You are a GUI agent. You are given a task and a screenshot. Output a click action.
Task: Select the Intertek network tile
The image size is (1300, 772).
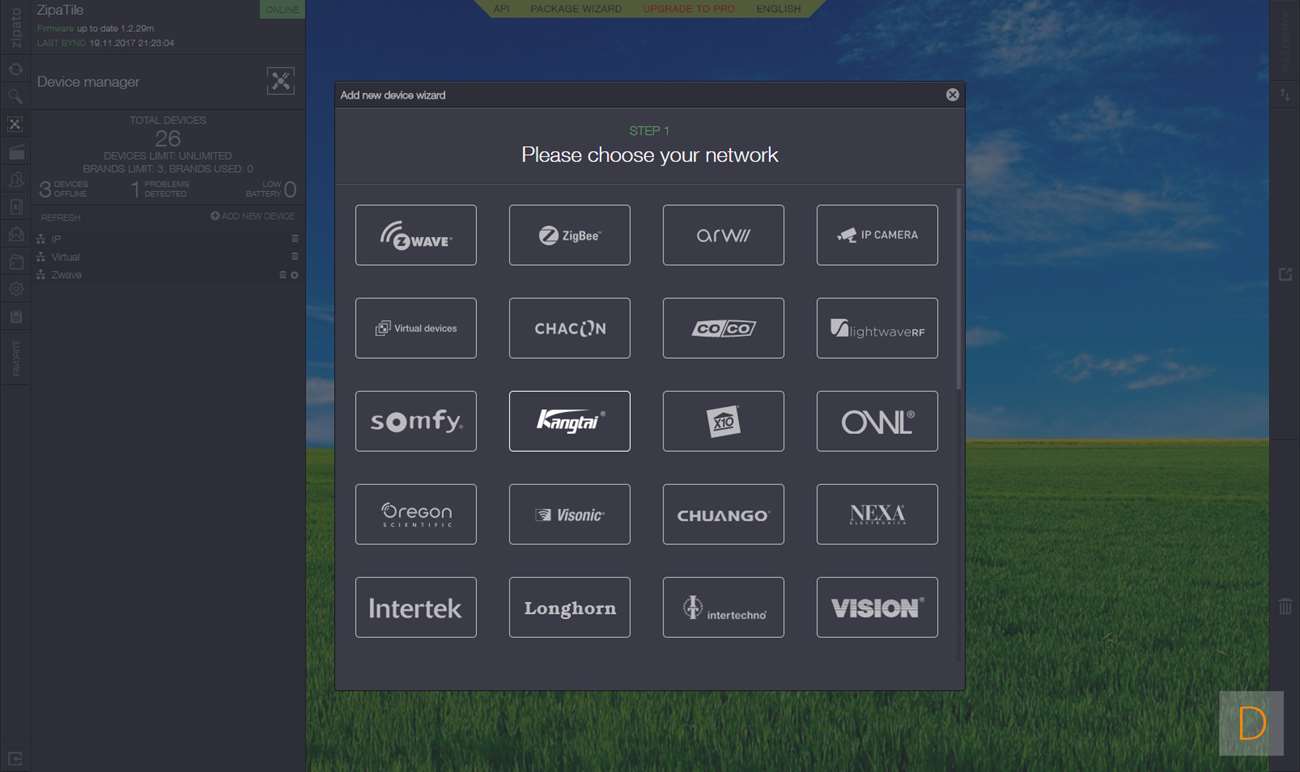point(416,607)
